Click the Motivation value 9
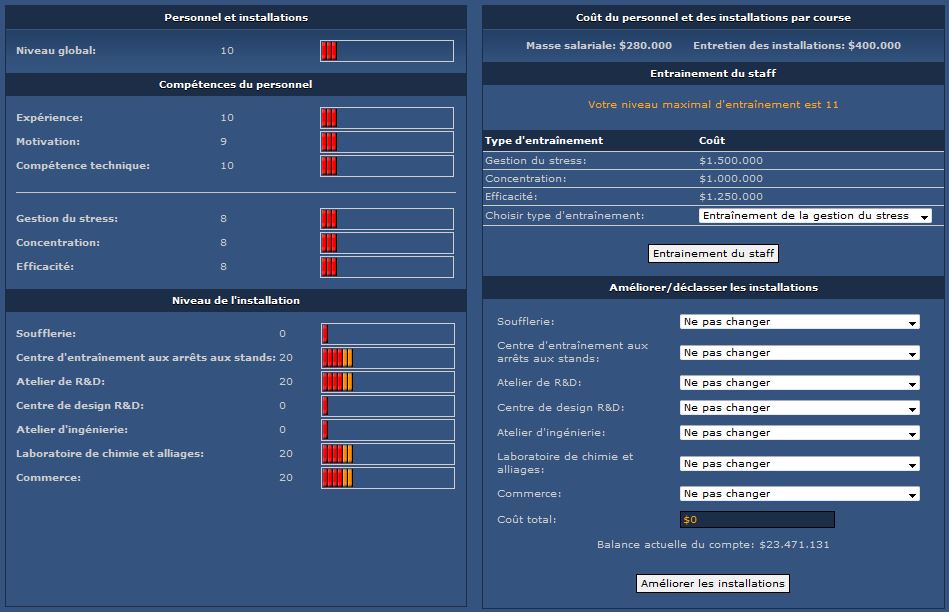Viewport: 949px width, 612px height. pos(224,142)
